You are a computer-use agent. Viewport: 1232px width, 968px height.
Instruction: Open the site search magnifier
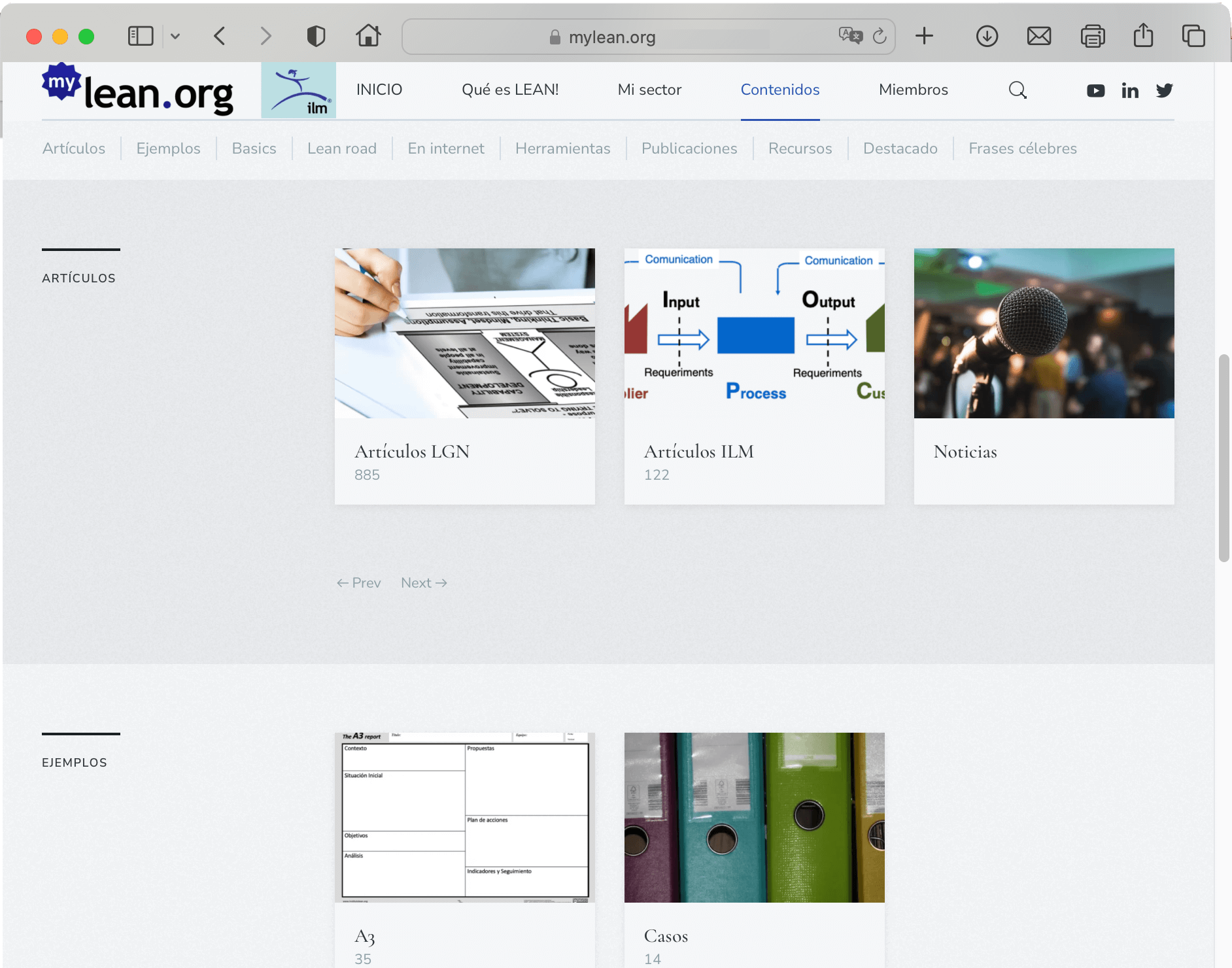pos(1018,90)
